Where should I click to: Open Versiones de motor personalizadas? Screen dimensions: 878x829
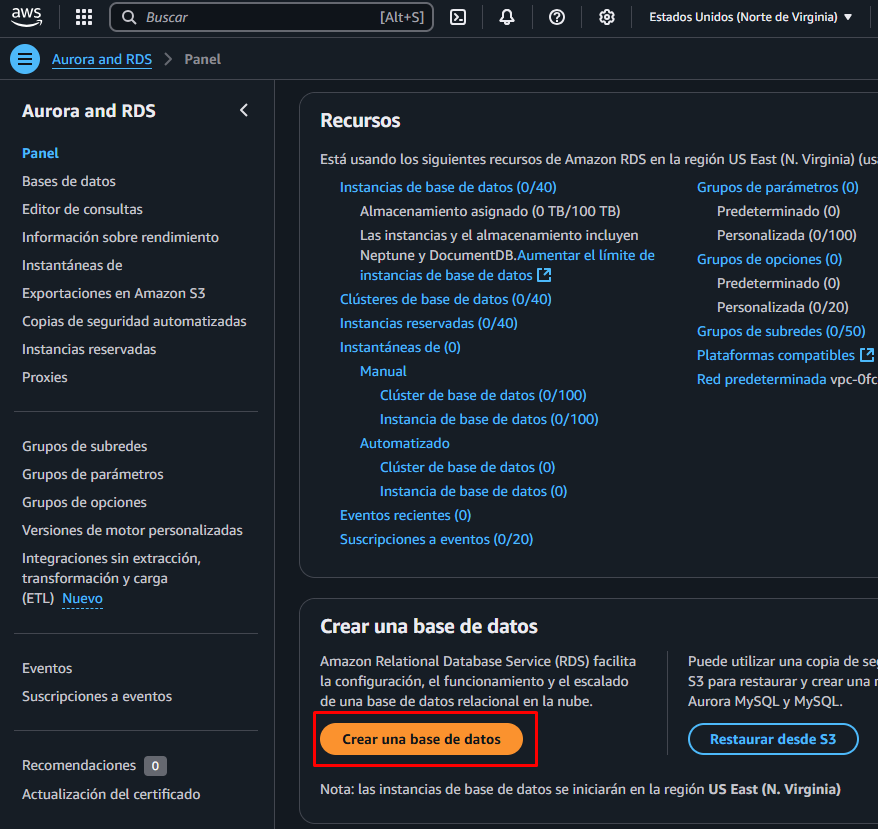tap(132, 530)
